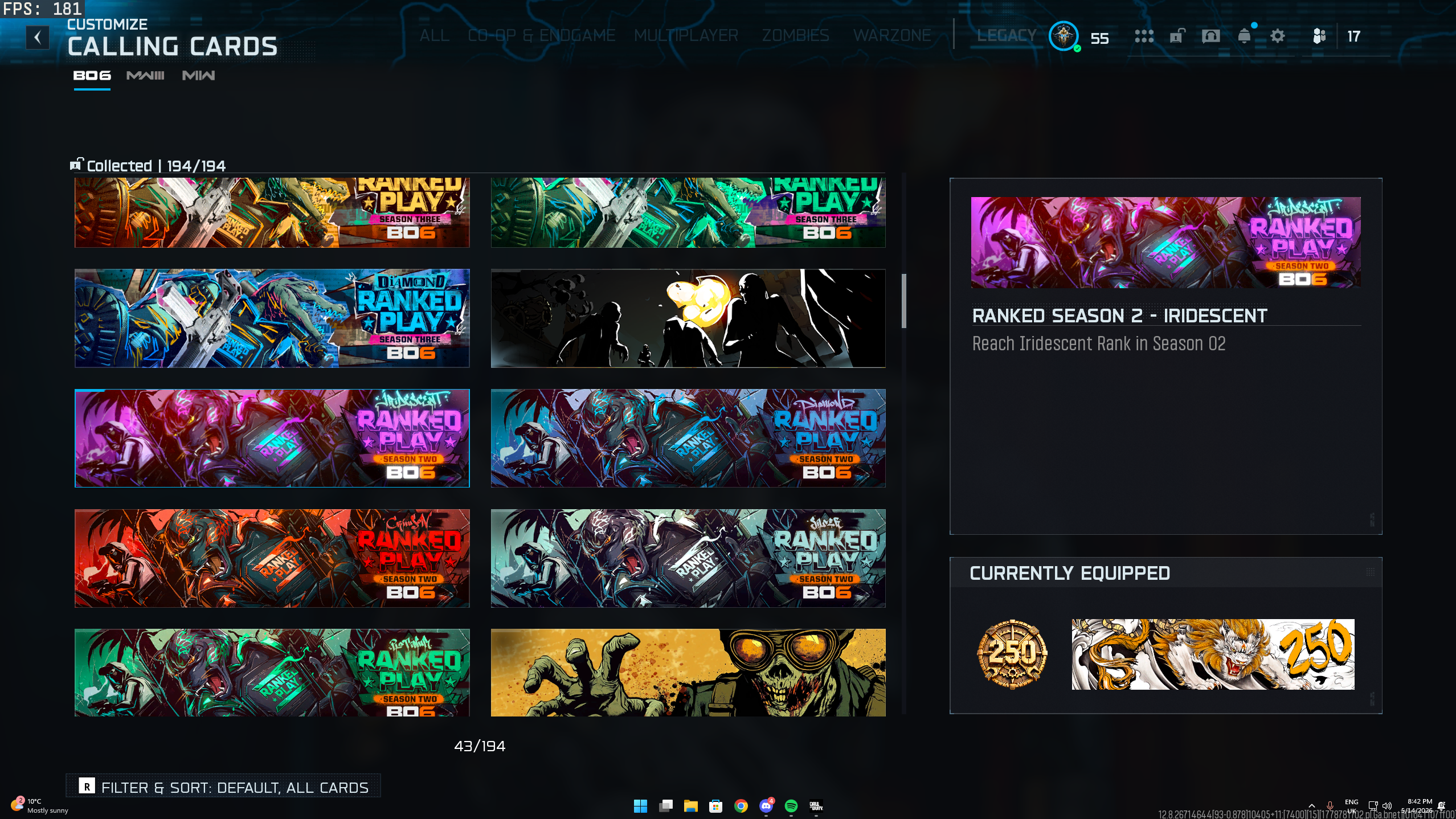The width and height of the screenshot is (1456, 819).
Task: Launch Microsoft Store from taskbar
Action: coord(715,806)
